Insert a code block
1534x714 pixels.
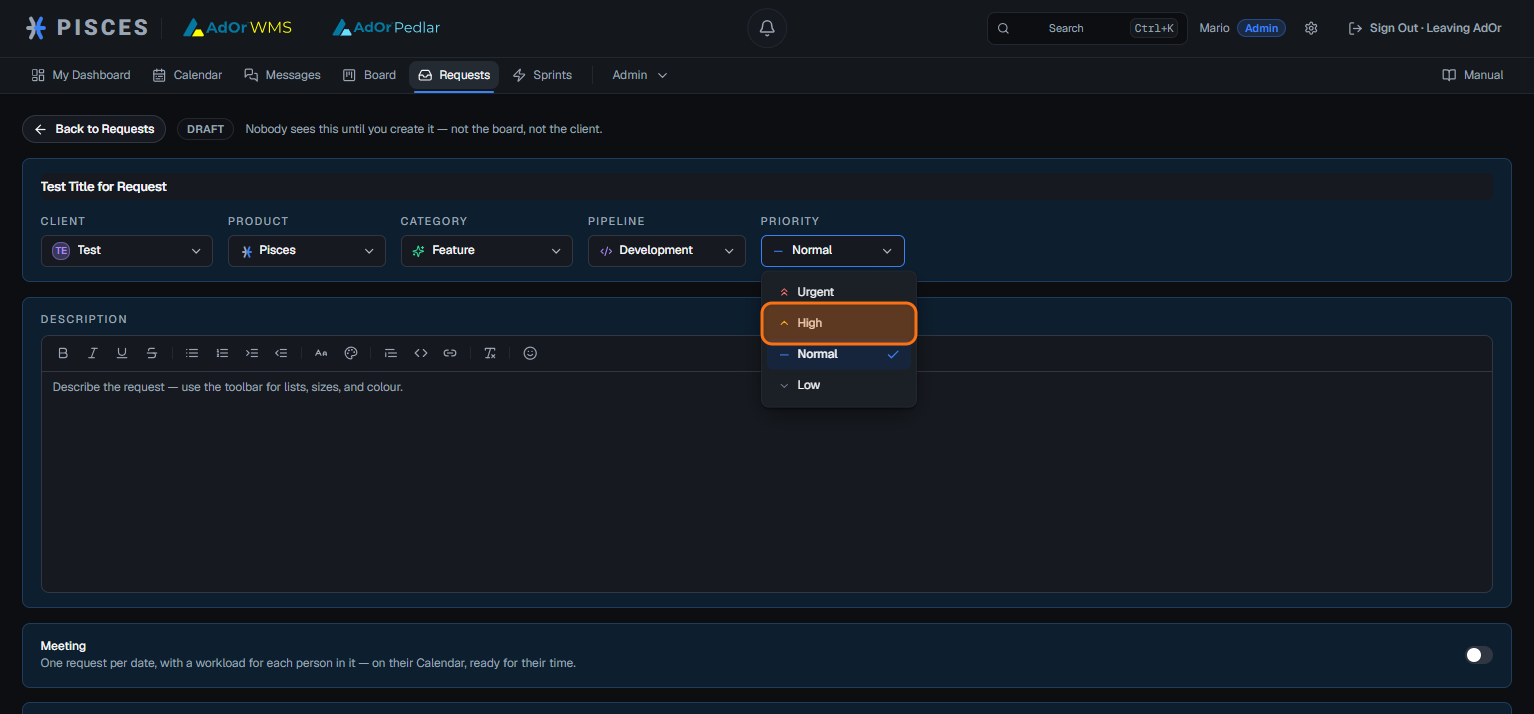pos(421,353)
